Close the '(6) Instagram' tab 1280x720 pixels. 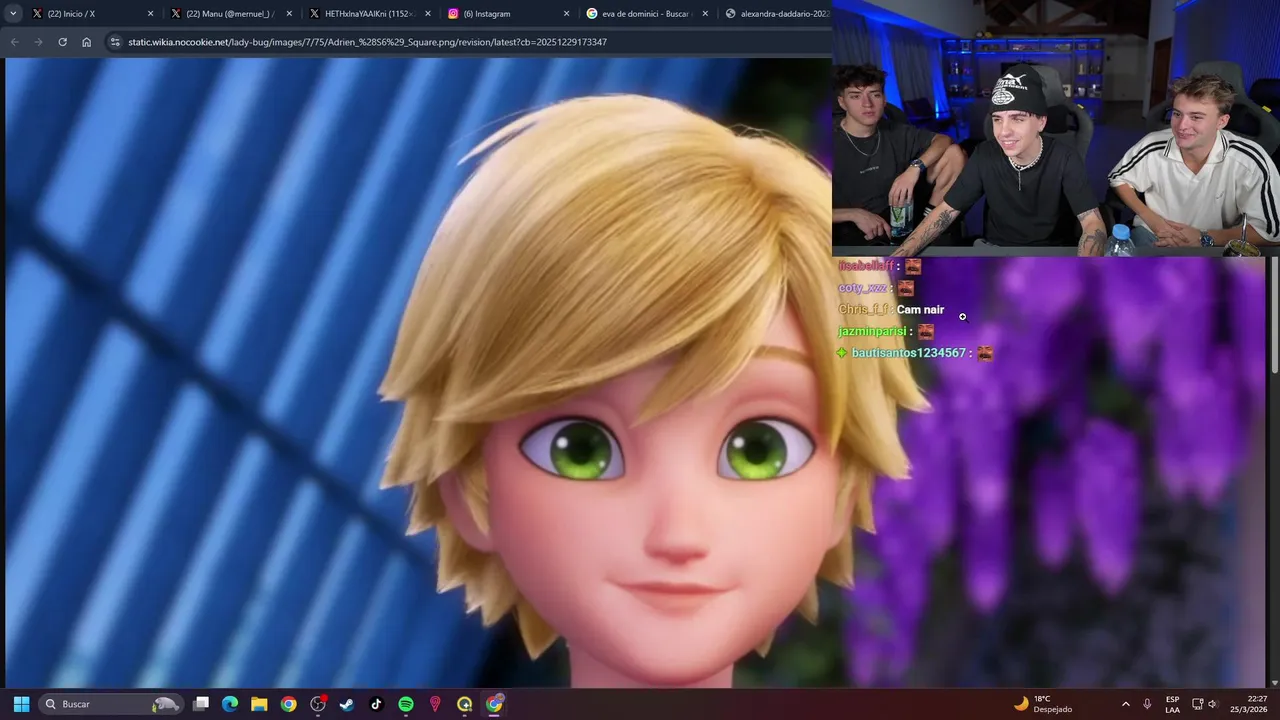click(566, 14)
